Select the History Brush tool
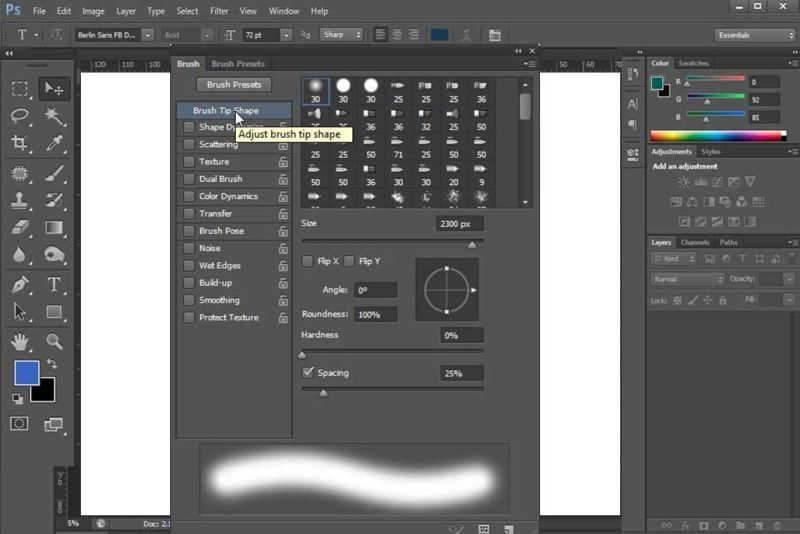The height and width of the screenshot is (534, 800). [x=54, y=200]
